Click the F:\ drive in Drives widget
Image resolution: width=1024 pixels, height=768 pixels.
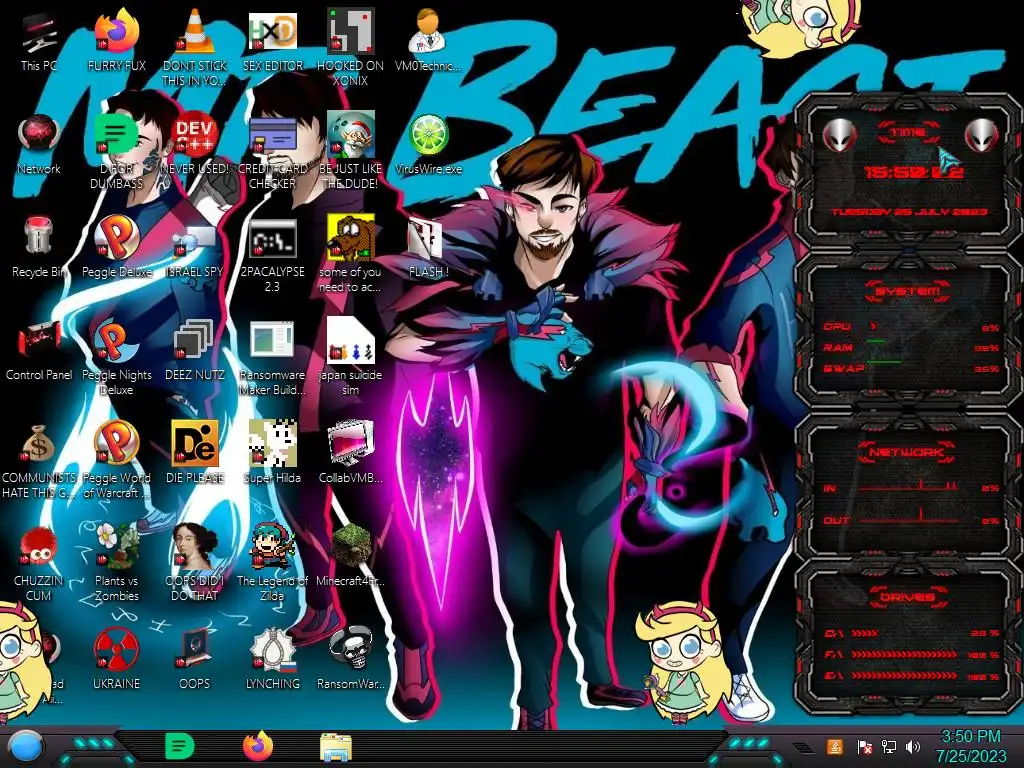[911, 654]
